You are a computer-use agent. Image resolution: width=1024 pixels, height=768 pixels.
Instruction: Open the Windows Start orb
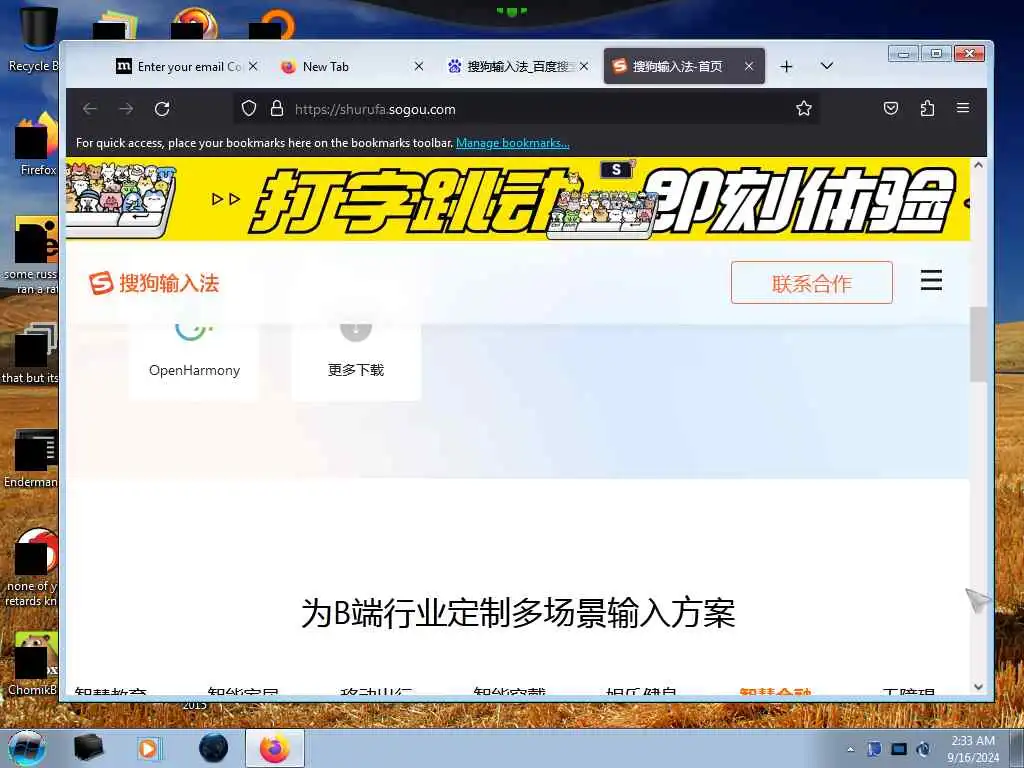pyautogui.click(x=27, y=748)
